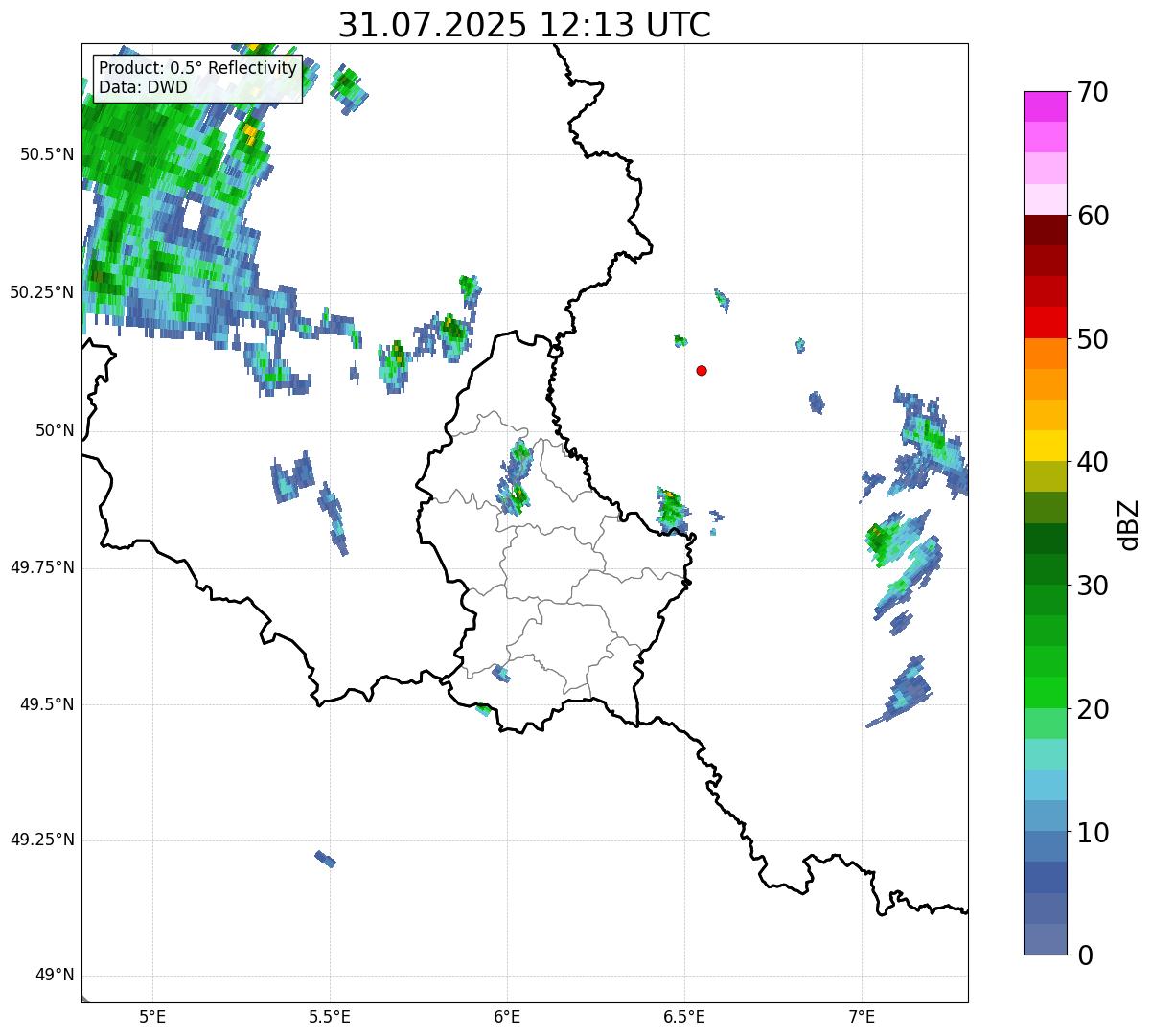The image size is (1152, 1036).
Task: Click the "Product: 0.5° Reflectivity" label
Action: [197, 69]
